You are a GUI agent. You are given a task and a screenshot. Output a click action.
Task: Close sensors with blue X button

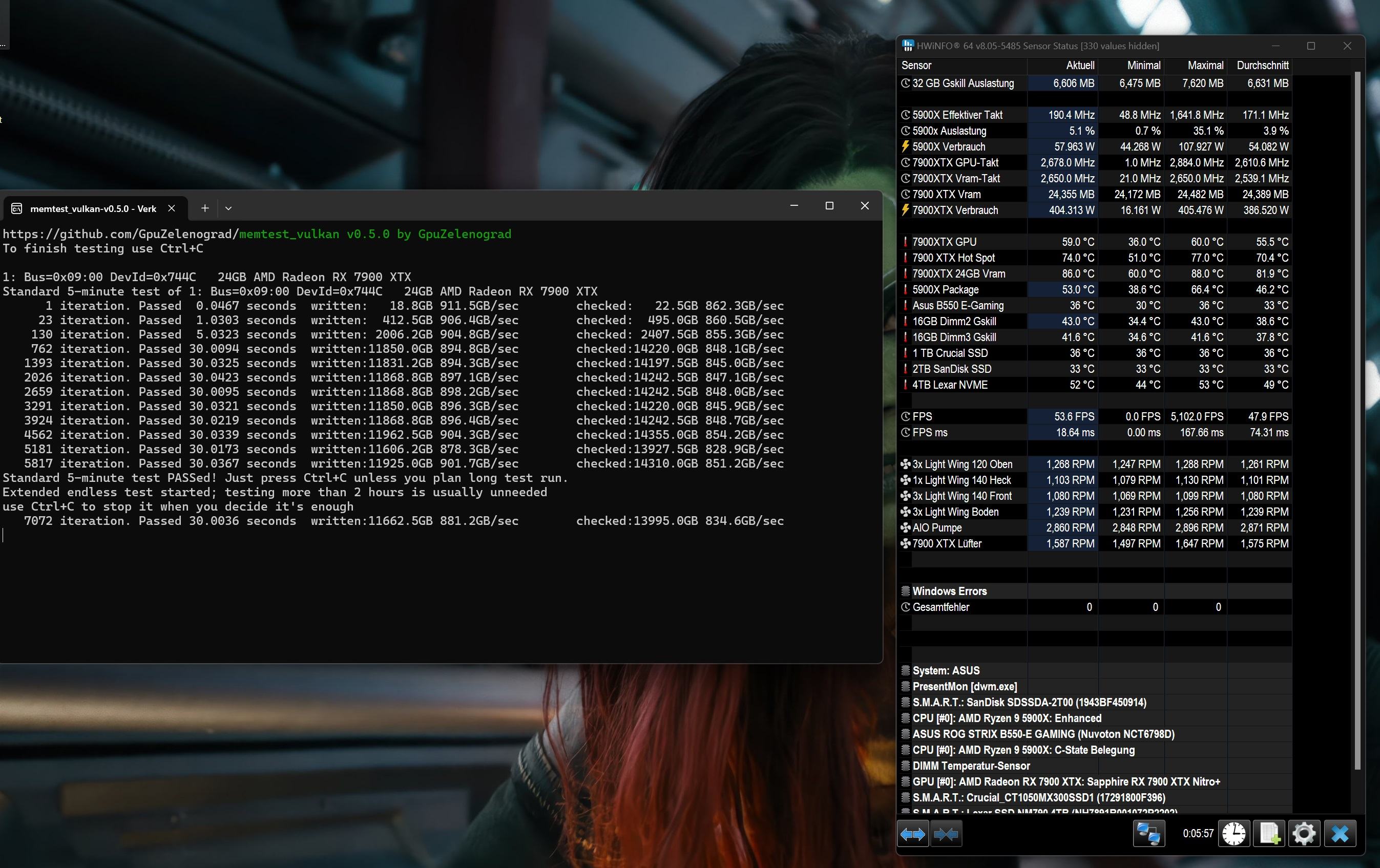coord(1340,834)
